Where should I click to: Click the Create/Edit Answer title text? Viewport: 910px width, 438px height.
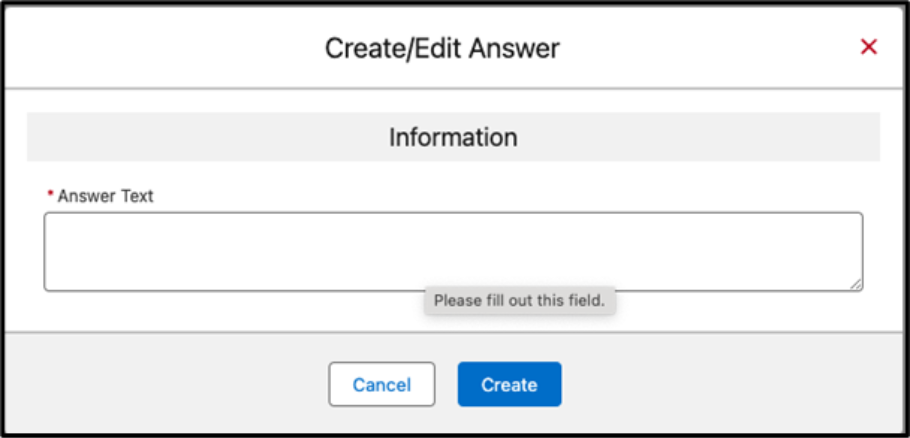pyautogui.click(x=442, y=47)
